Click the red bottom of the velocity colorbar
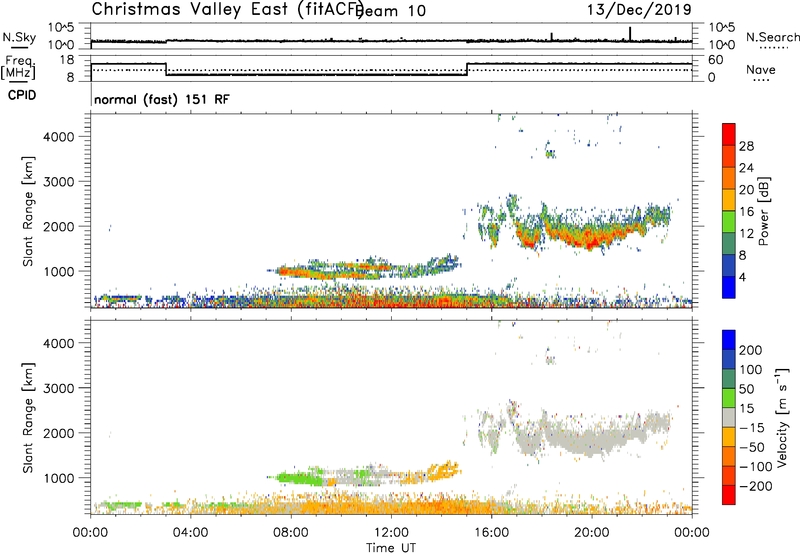This screenshot has width=800, height=554. pyautogui.click(x=729, y=495)
